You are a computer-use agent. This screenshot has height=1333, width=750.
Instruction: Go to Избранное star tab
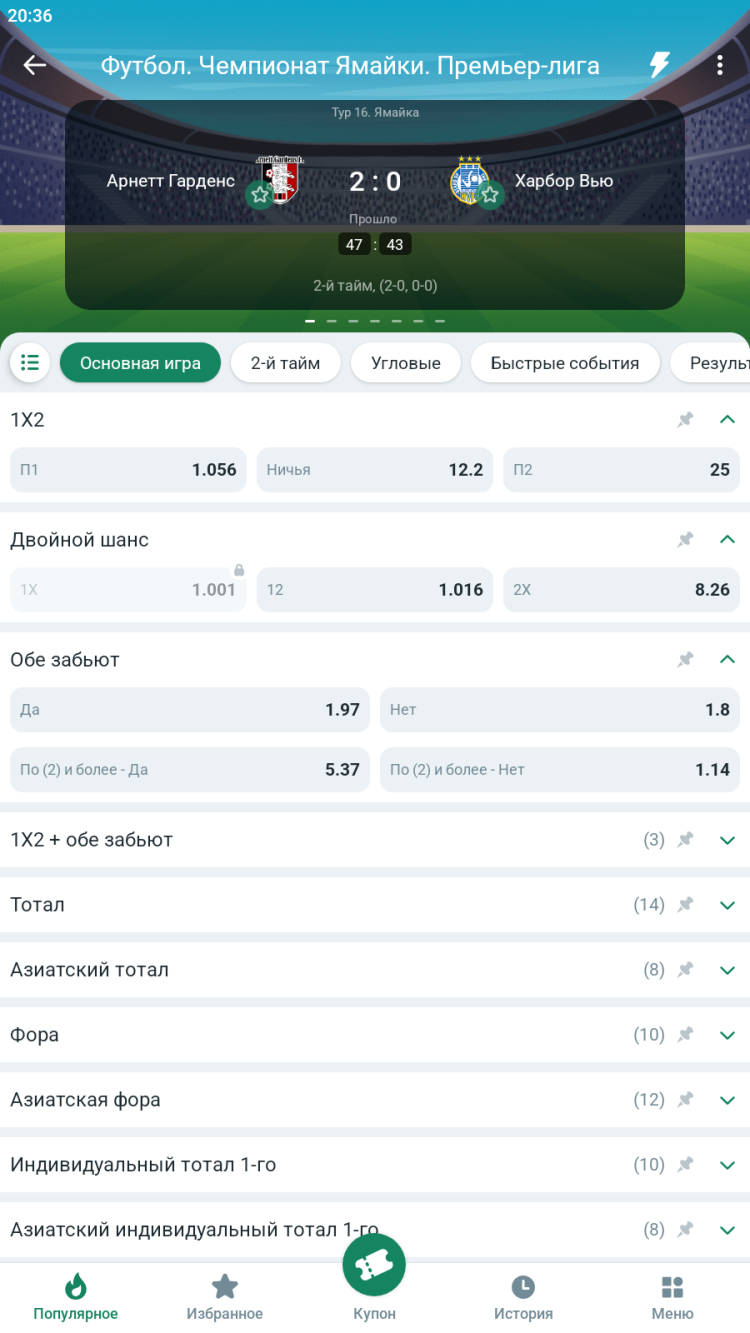click(x=225, y=1297)
